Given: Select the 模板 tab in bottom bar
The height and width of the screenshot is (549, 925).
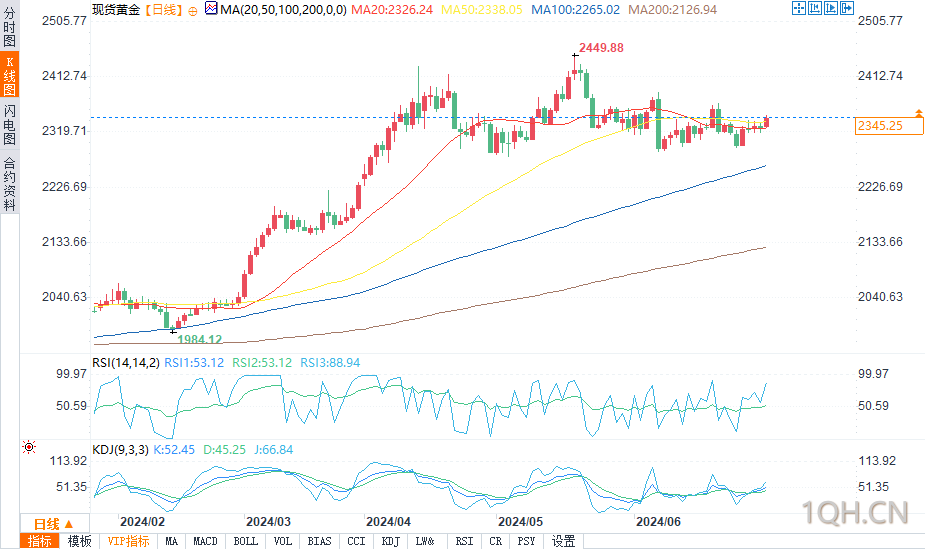Looking at the screenshot, I should [x=80, y=541].
